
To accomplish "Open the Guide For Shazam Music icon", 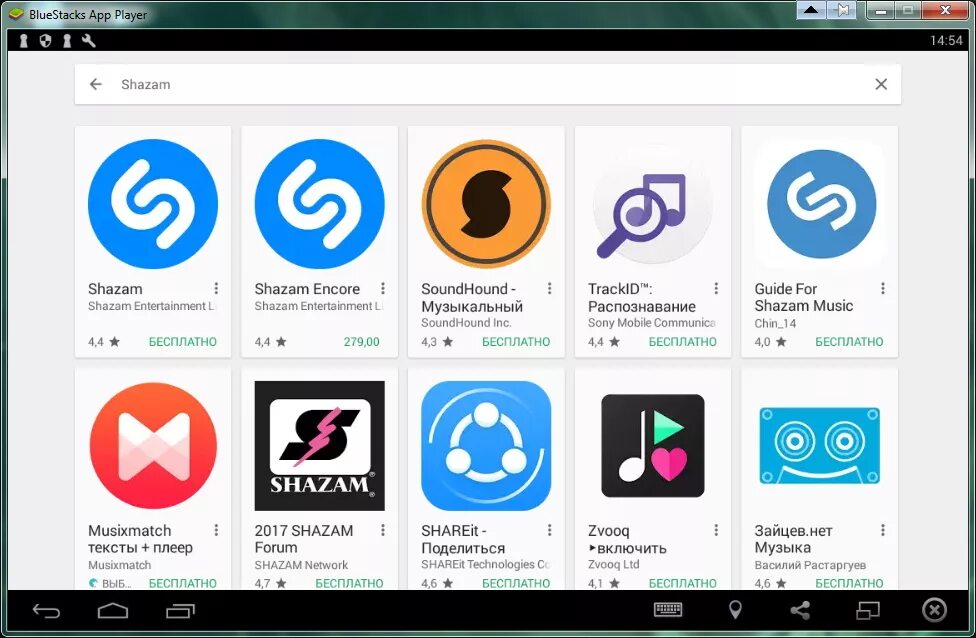I will click(821, 204).
